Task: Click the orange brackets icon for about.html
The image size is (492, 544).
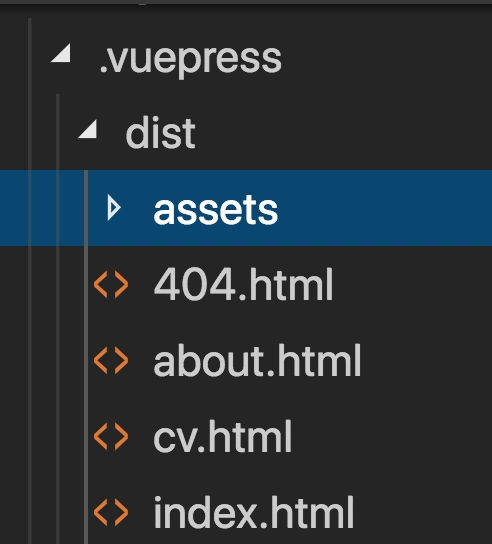Action: point(111,361)
